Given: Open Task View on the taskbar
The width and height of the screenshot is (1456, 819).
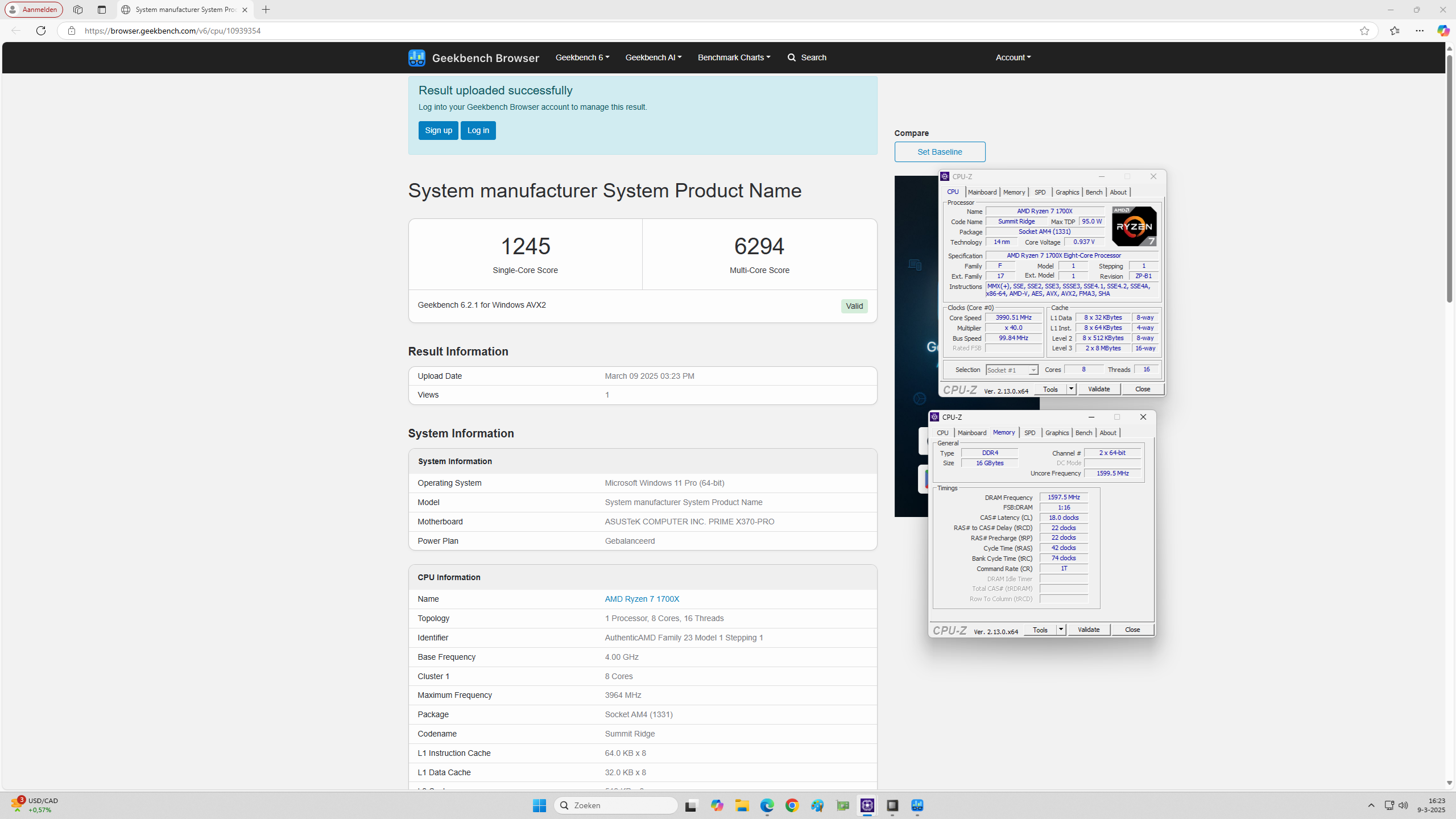Looking at the screenshot, I should point(691,805).
